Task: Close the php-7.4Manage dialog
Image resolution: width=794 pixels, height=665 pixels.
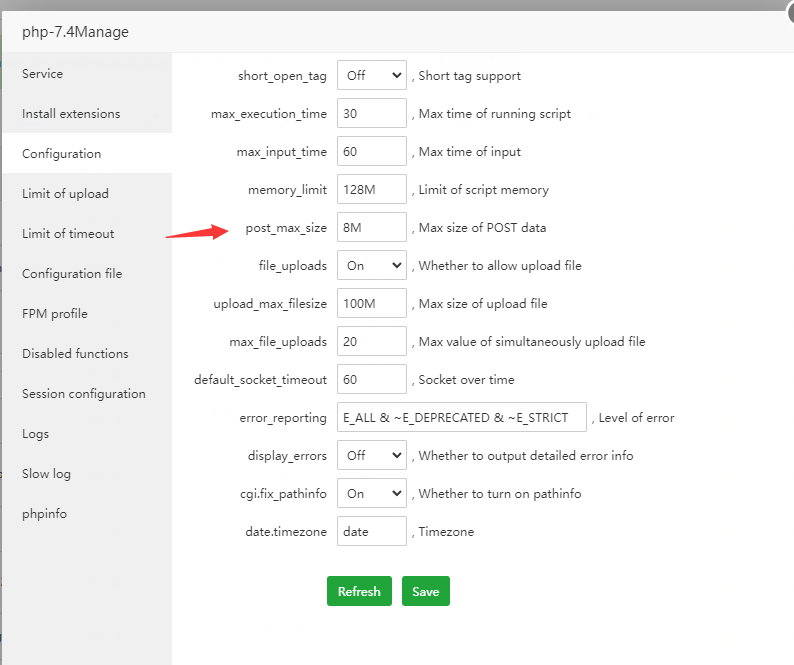Action: pyautogui.click(x=785, y=5)
